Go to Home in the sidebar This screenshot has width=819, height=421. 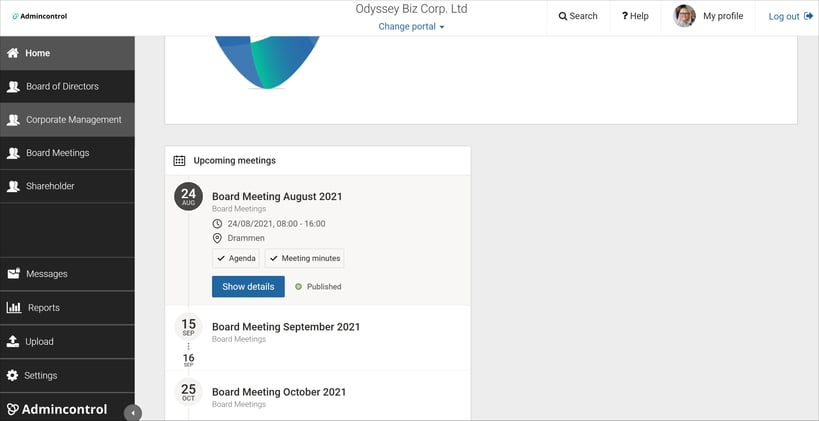pos(67,53)
